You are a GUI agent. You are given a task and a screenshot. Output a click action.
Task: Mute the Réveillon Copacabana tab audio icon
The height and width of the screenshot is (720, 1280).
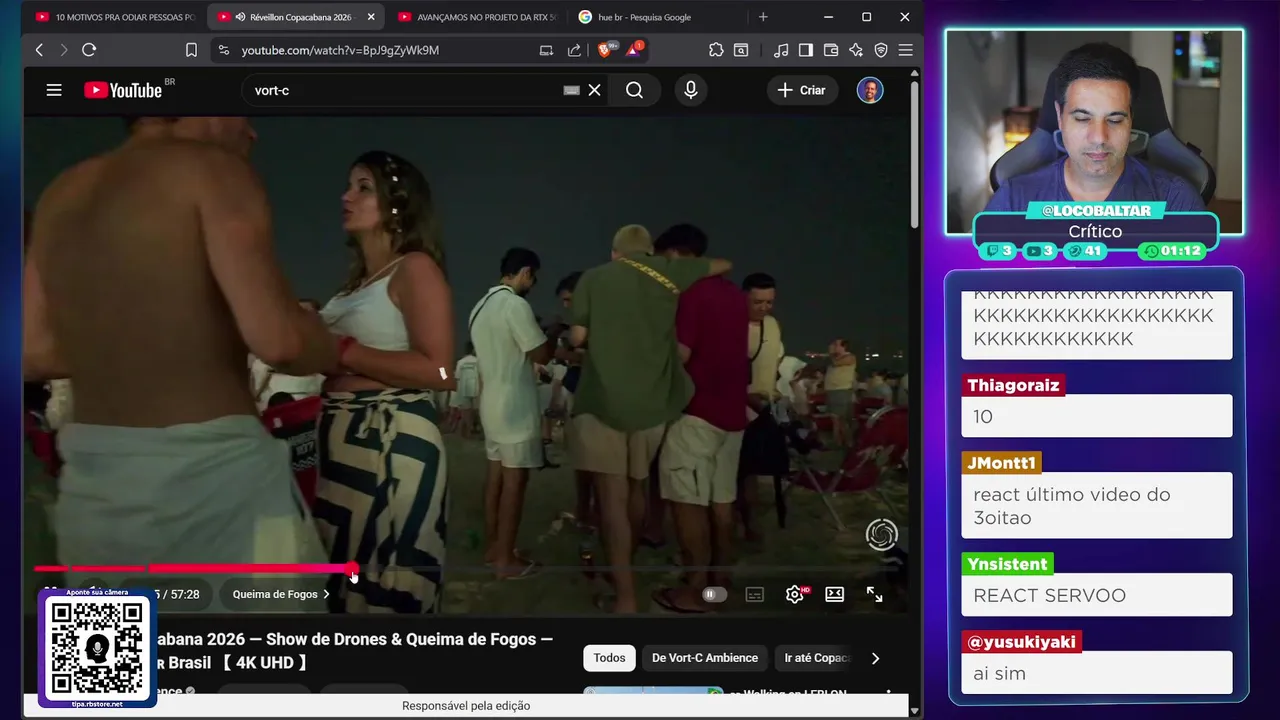click(241, 17)
